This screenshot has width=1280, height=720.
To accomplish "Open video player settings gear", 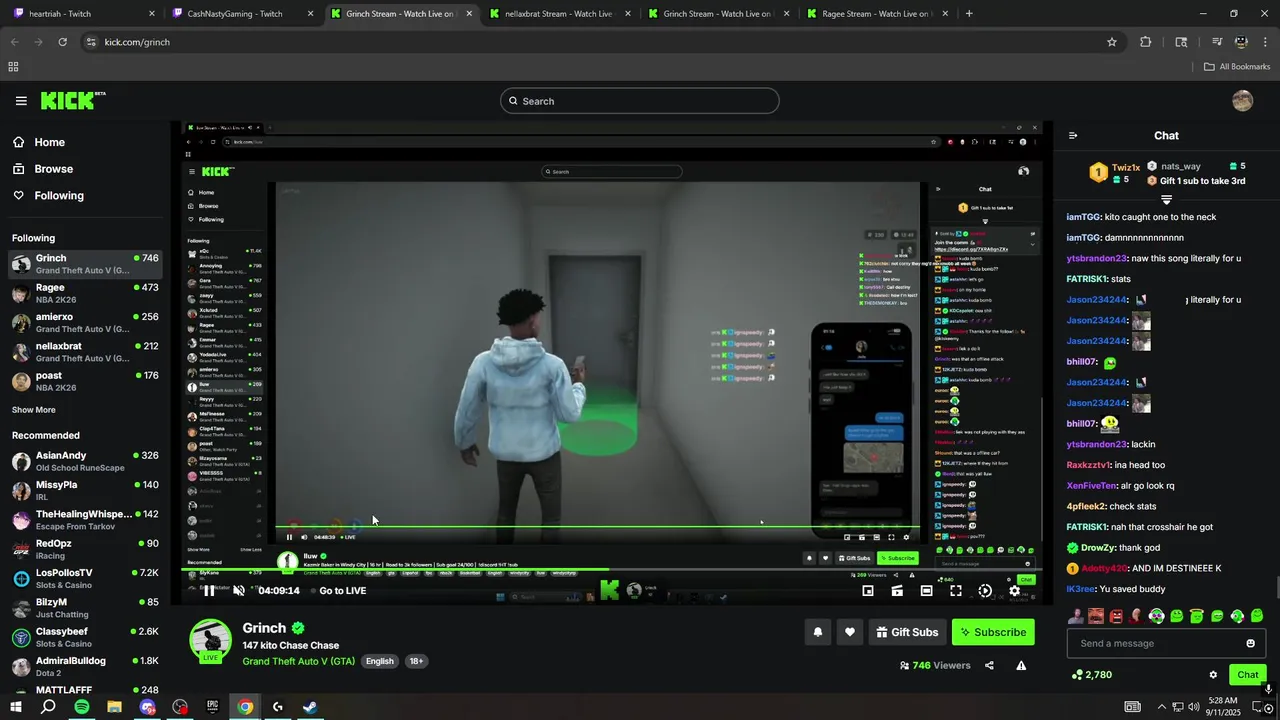I will 1014,591.
